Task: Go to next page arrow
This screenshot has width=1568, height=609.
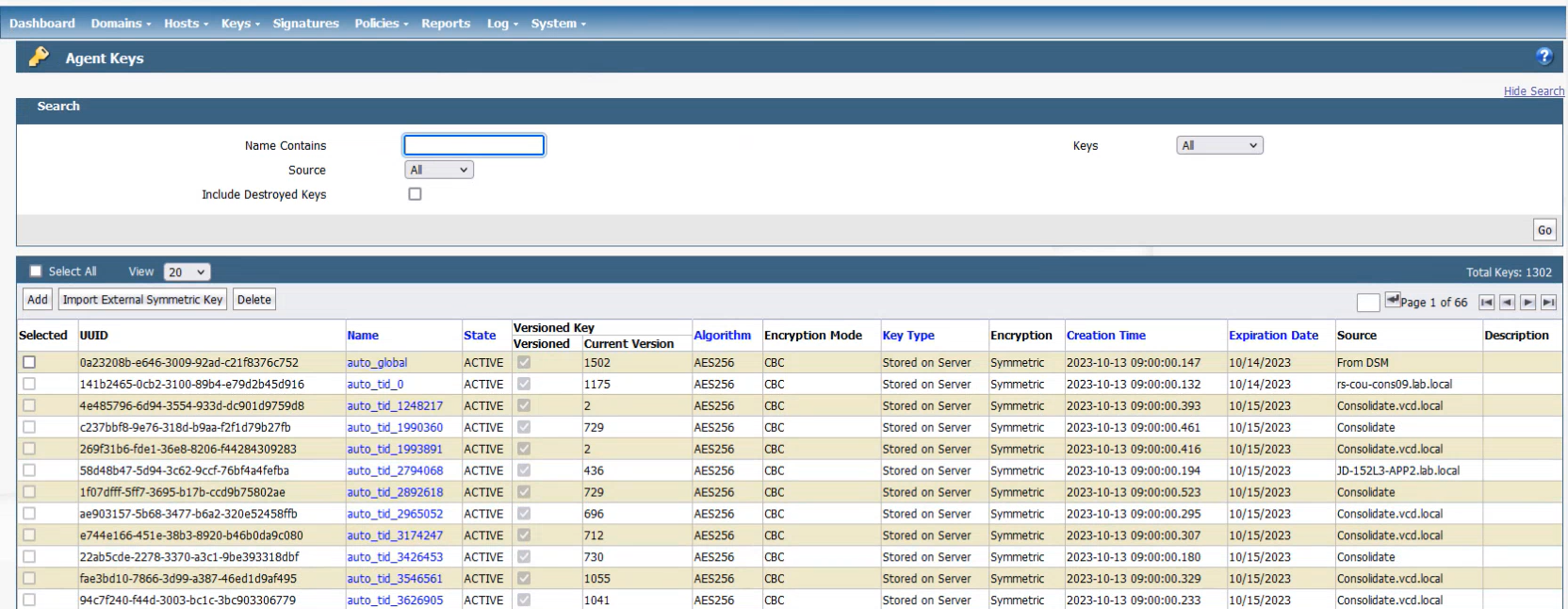Action: [x=1527, y=303]
